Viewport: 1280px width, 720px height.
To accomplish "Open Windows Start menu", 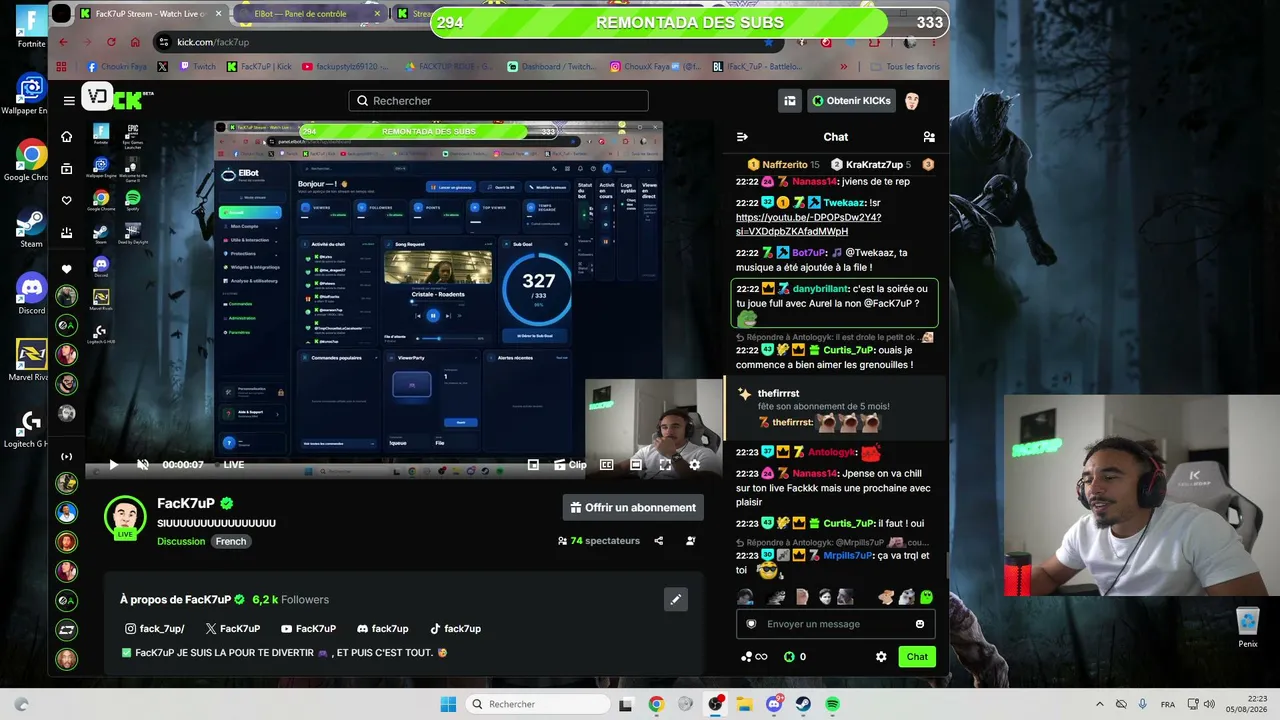I will [x=448, y=704].
